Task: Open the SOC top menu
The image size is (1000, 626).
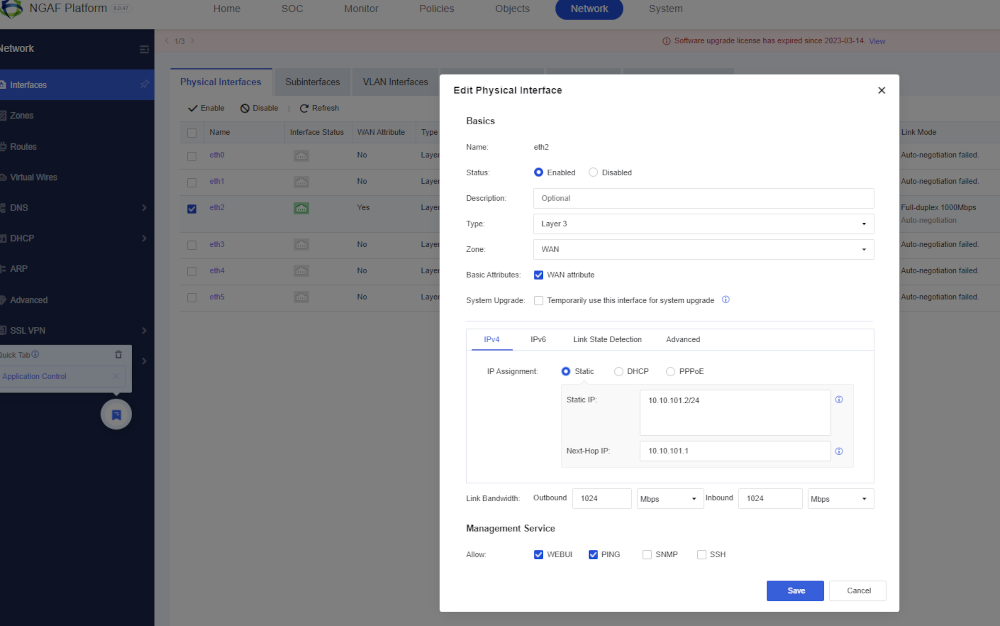Action: pos(292,9)
